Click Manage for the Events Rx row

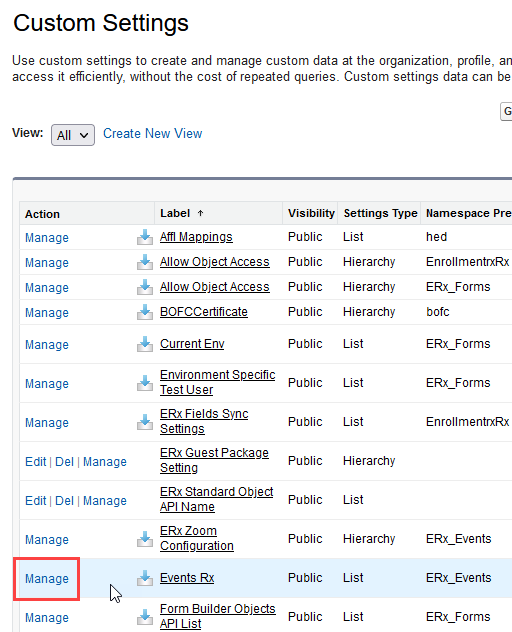click(47, 579)
